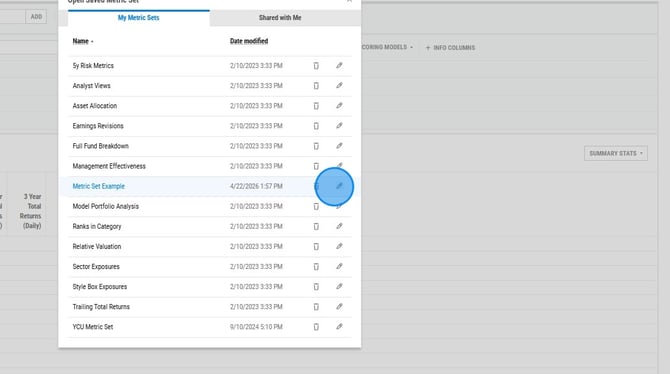Select the 4/22/2026 1:57 PM date cell

click(256, 186)
